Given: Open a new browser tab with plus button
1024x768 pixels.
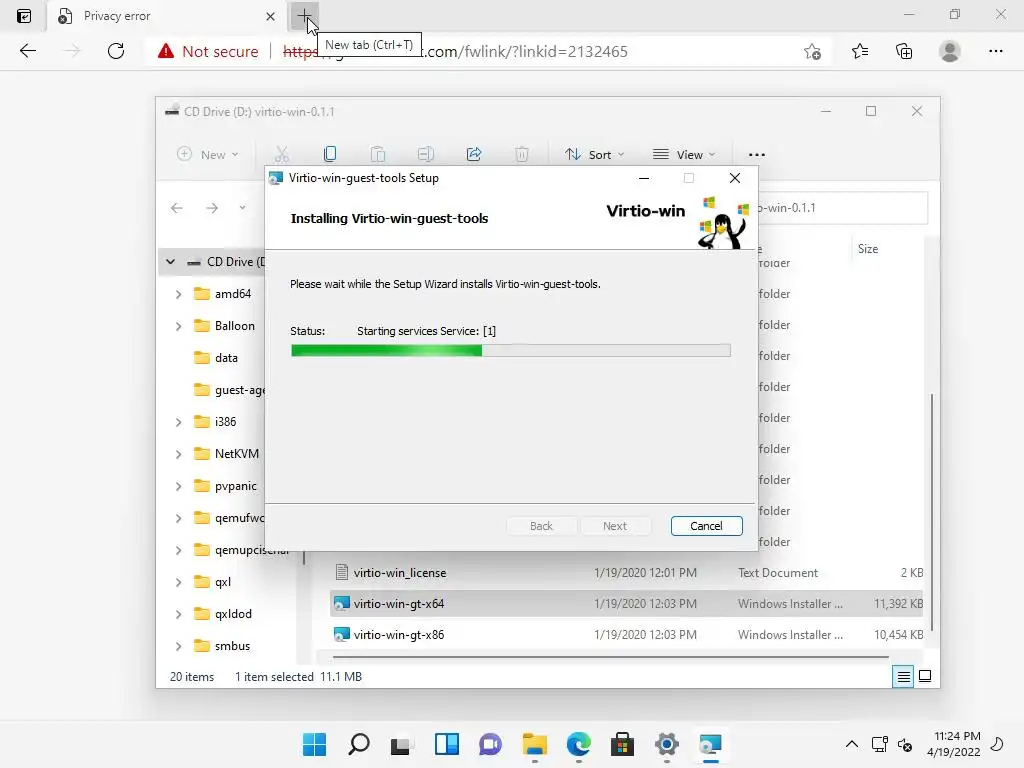Looking at the screenshot, I should pyautogui.click(x=304, y=16).
